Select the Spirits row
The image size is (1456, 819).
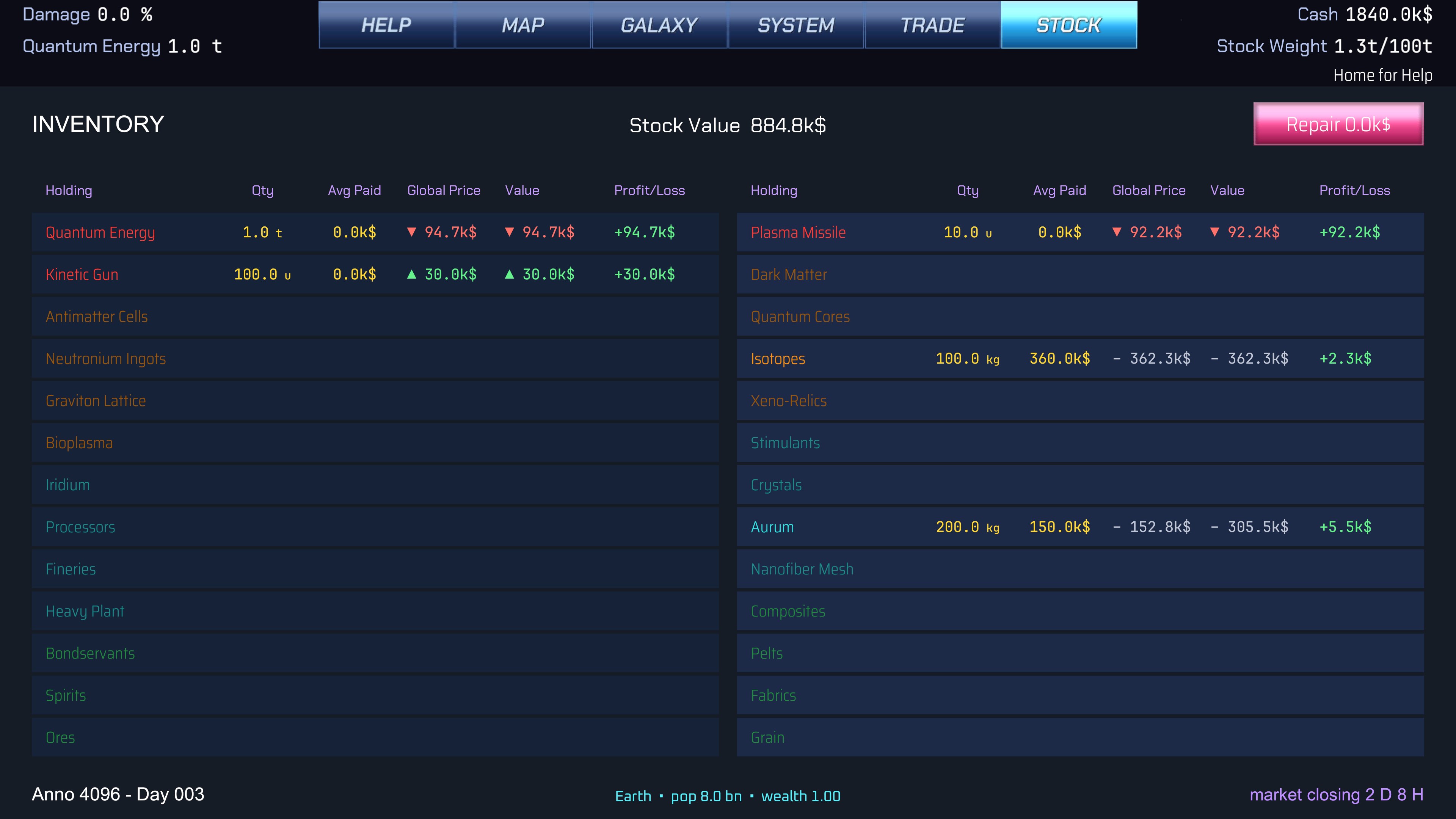pyautogui.click(x=375, y=695)
